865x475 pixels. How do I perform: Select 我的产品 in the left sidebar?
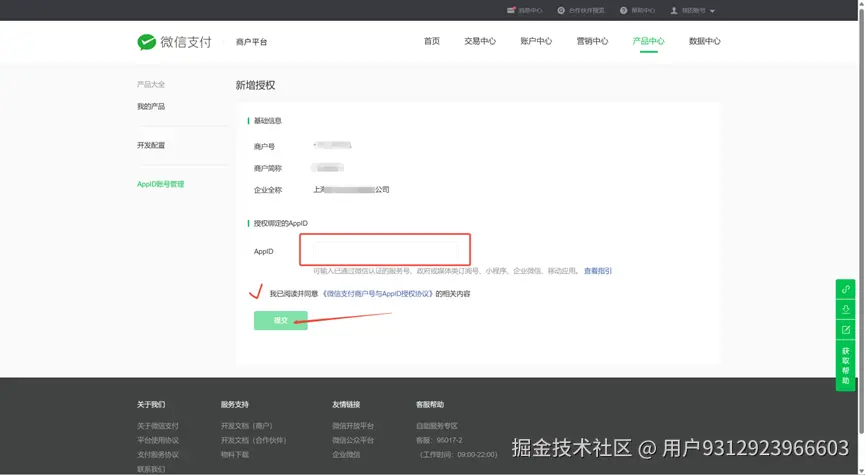click(151, 106)
